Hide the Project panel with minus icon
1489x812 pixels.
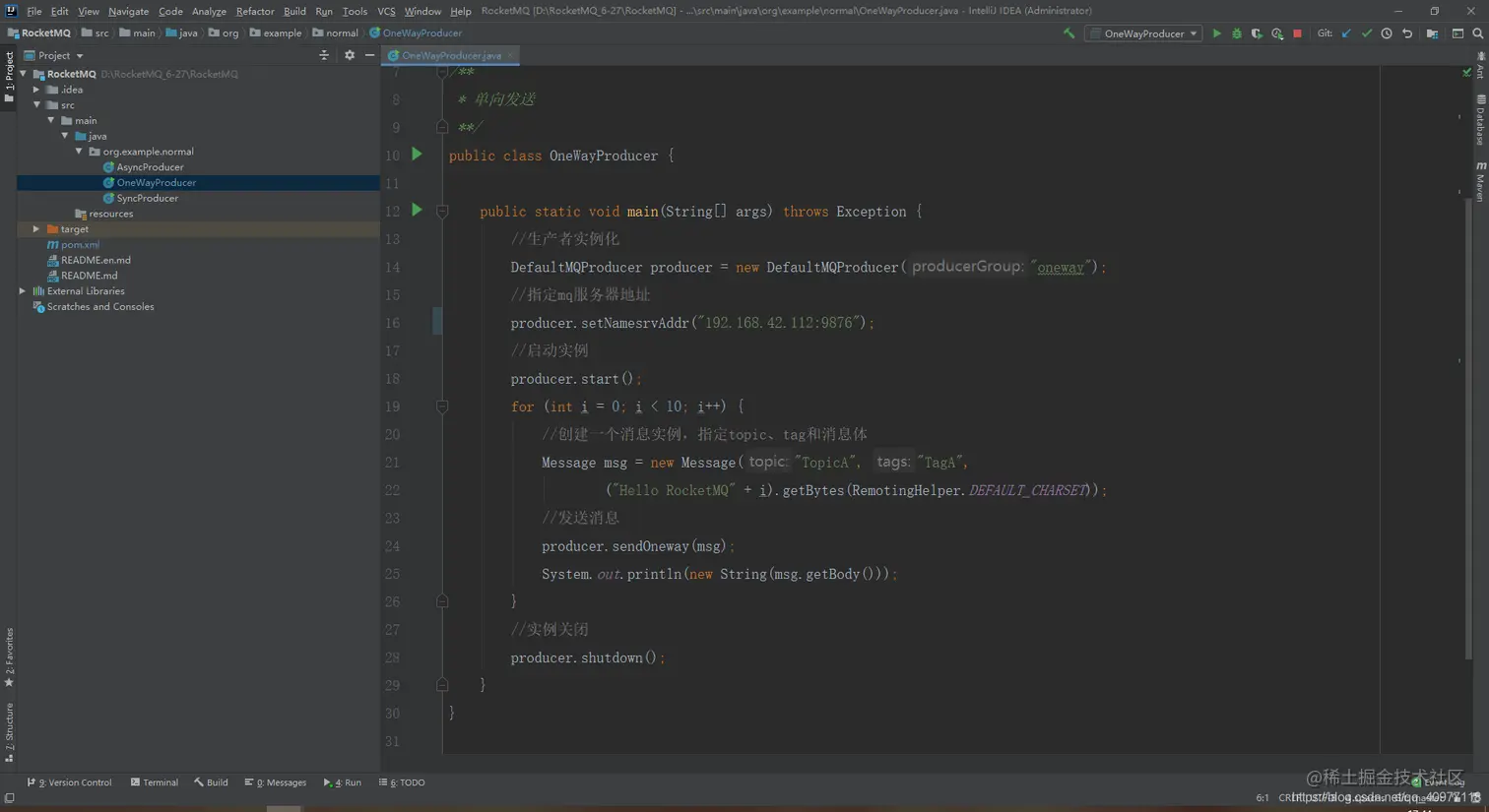click(x=369, y=55)
